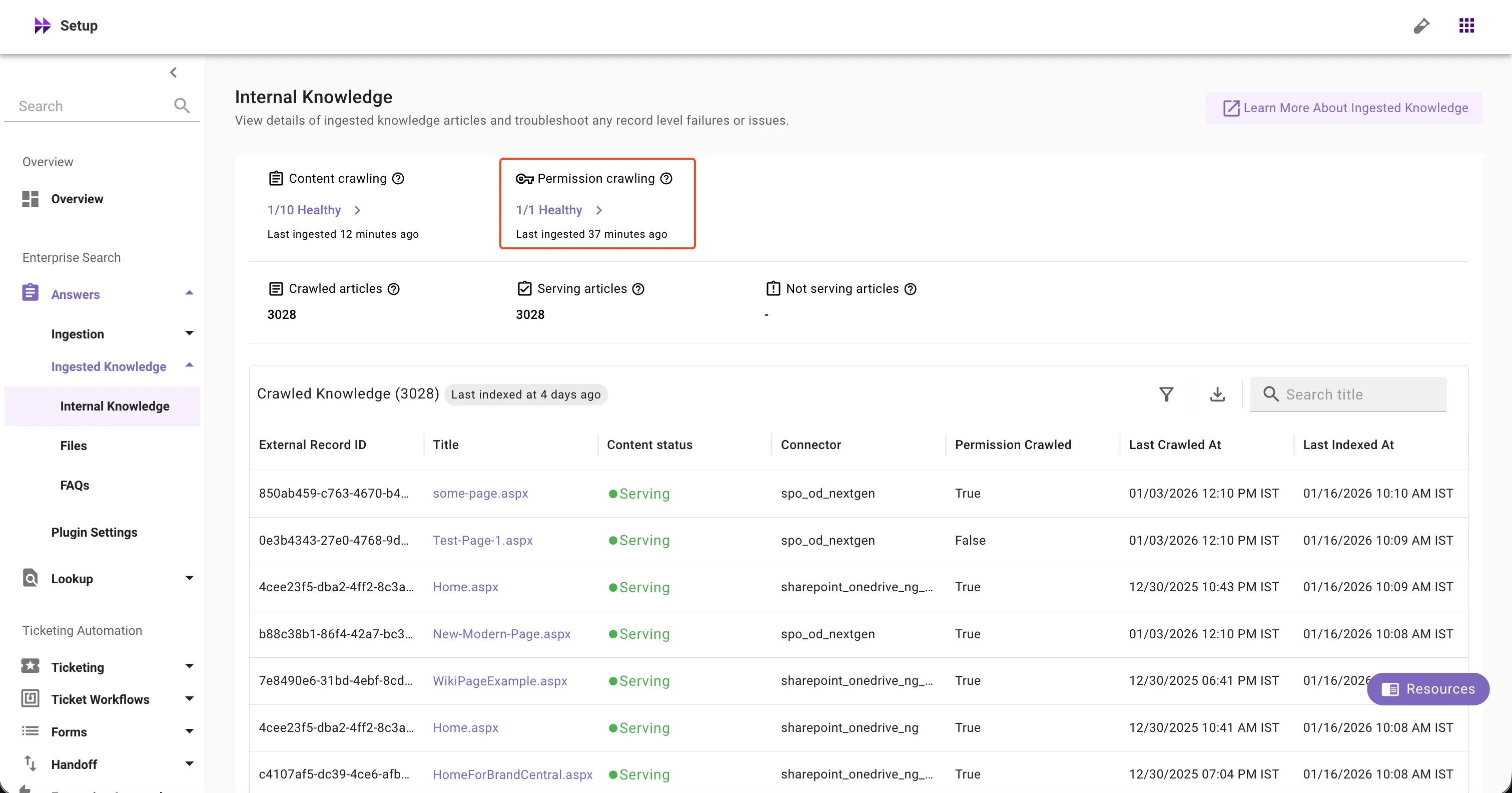Expand the Ingestion submenu
The height and width of the screenshot is (793, 1512).
click(189, 333)
